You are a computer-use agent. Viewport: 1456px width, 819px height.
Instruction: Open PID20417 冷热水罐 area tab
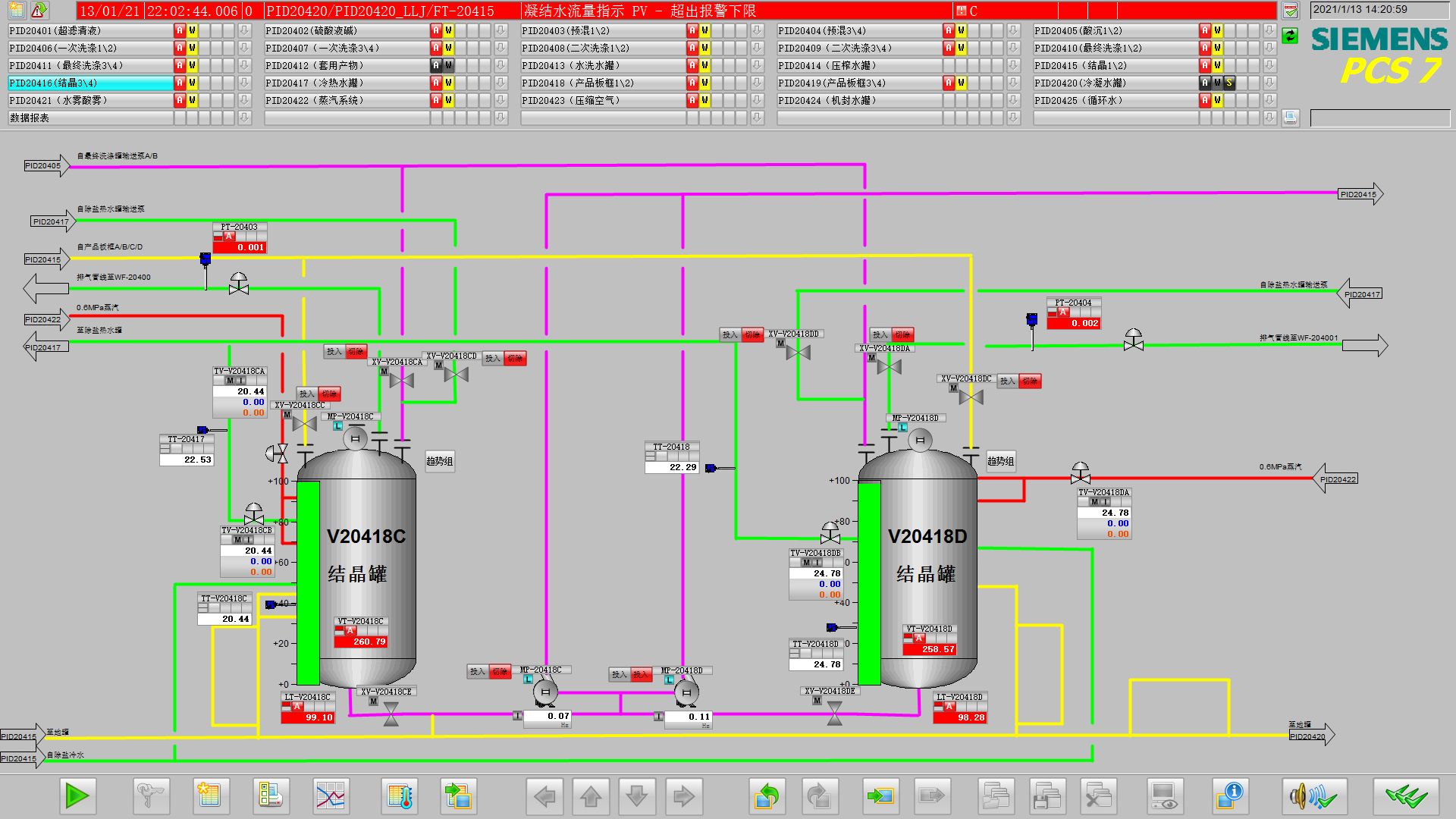tap(346, 83)
